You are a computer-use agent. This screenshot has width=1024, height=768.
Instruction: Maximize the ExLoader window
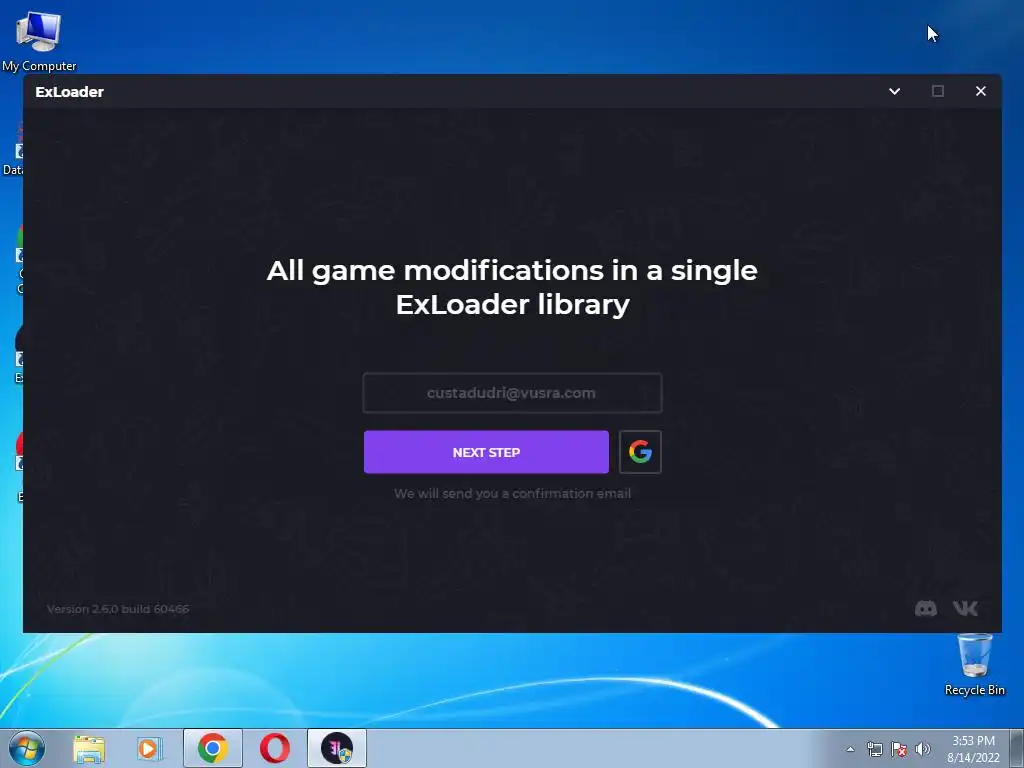(938, 91)
